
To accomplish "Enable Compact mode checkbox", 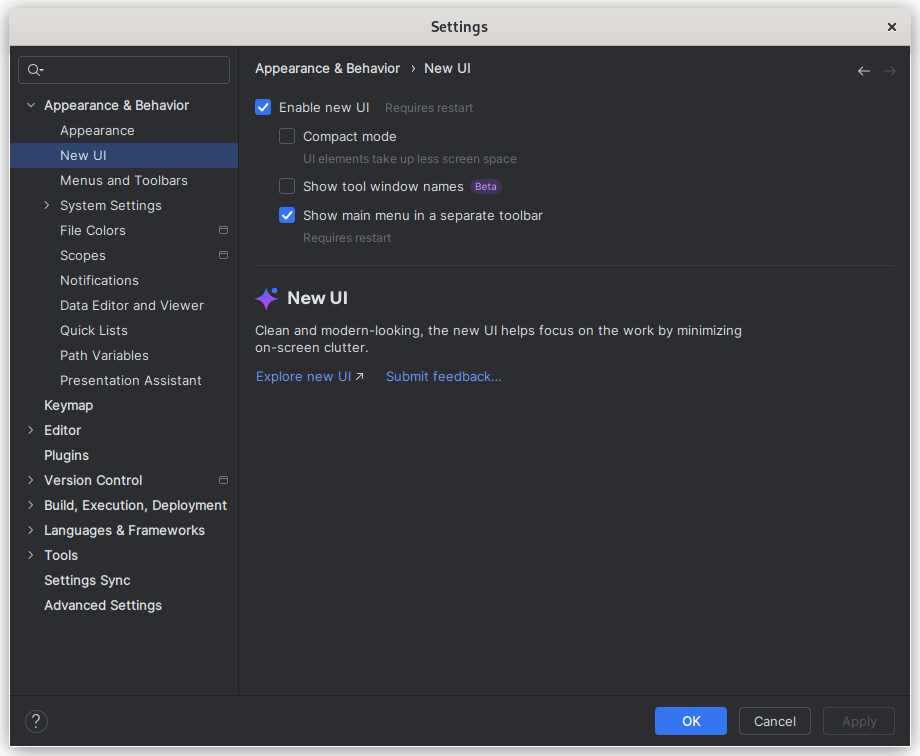I will [x=287, y=136].
